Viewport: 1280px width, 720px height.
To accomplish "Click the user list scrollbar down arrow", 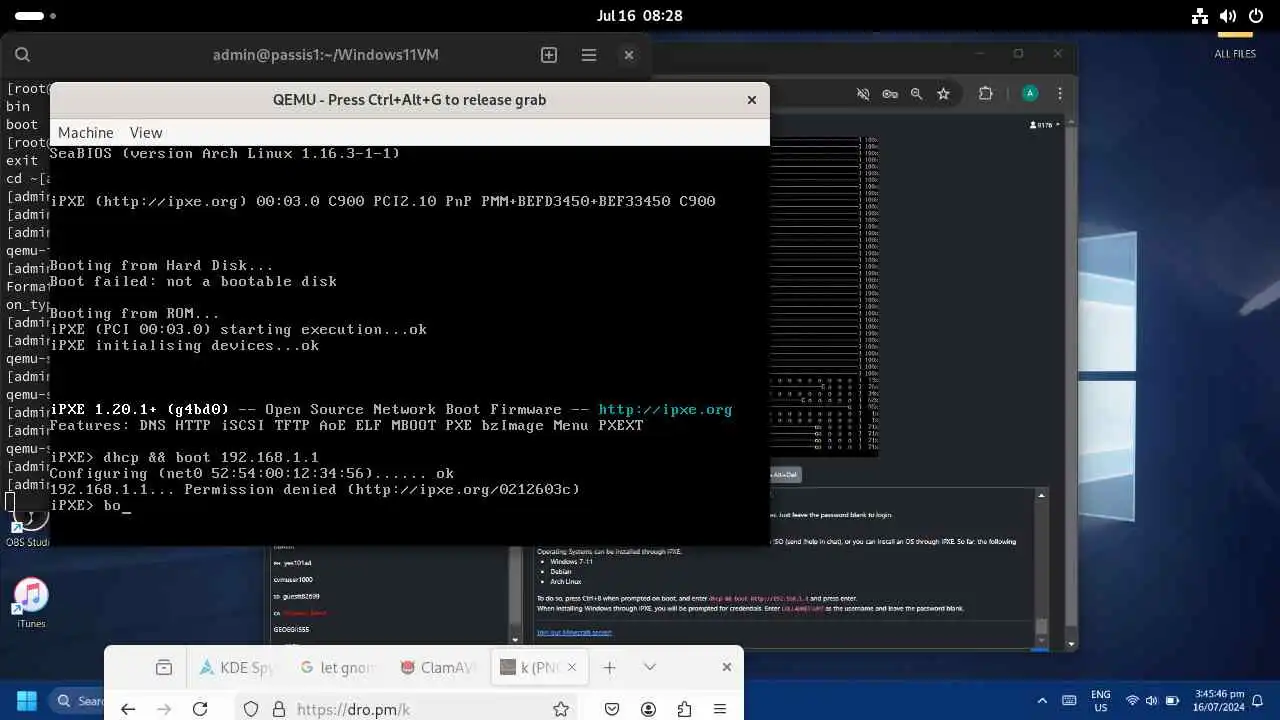I will (515, 639).
